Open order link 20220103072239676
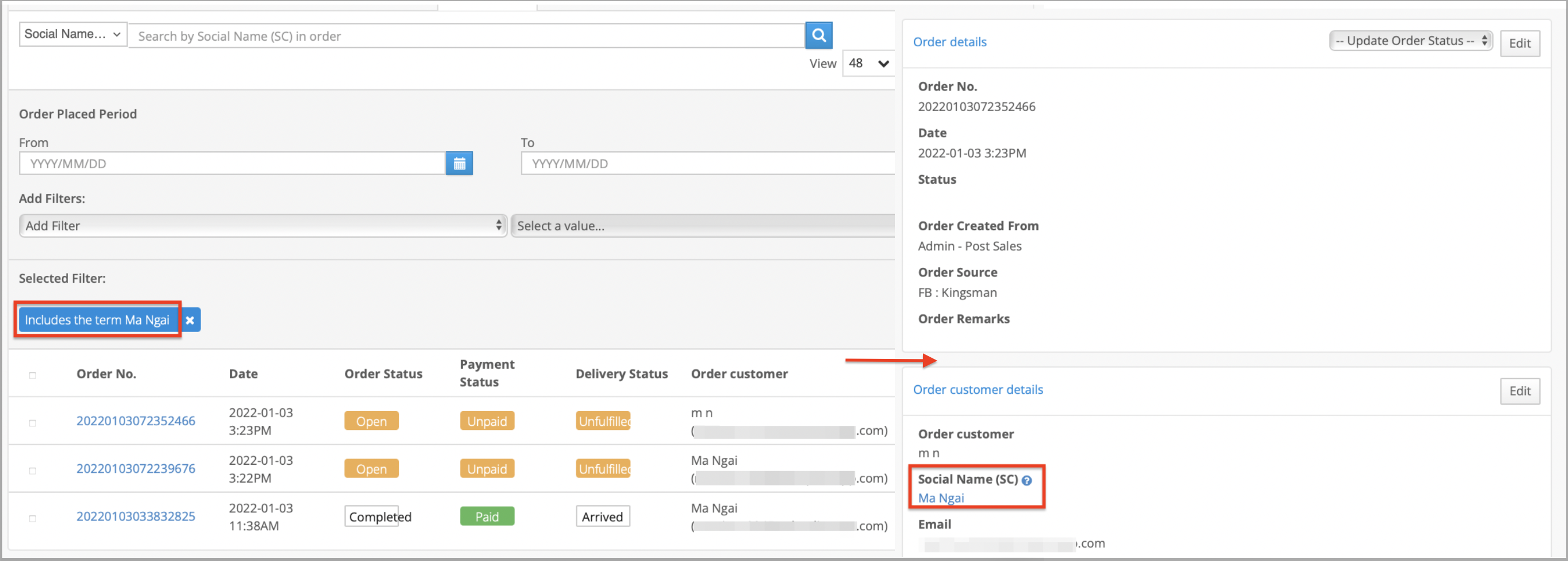Screen dimensions: 1568x561 [136, 468]
